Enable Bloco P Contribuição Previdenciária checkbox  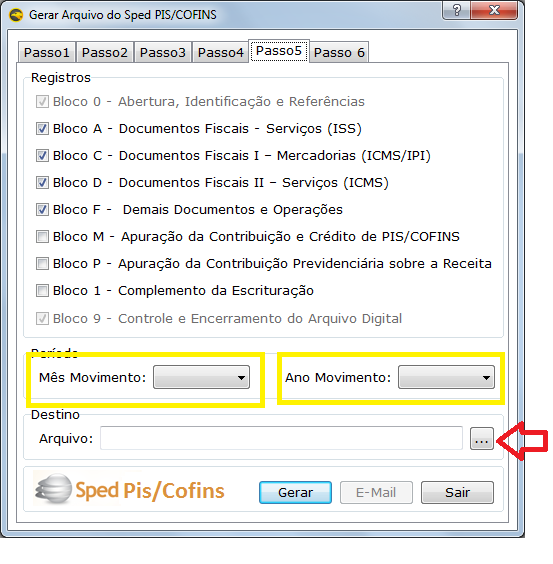tap(42, 264)
